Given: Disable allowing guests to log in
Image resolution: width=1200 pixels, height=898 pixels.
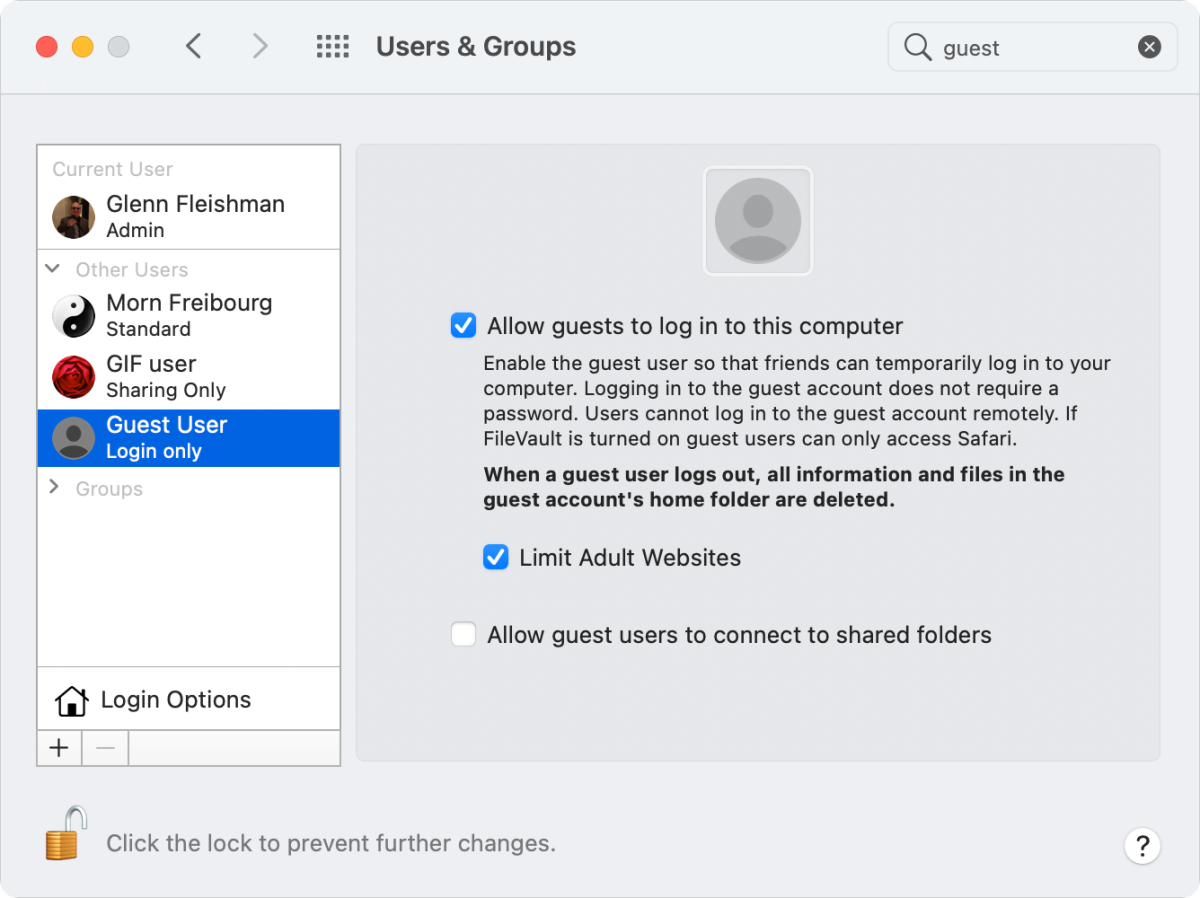Looking at the screenshot, I should pos(463,325).
